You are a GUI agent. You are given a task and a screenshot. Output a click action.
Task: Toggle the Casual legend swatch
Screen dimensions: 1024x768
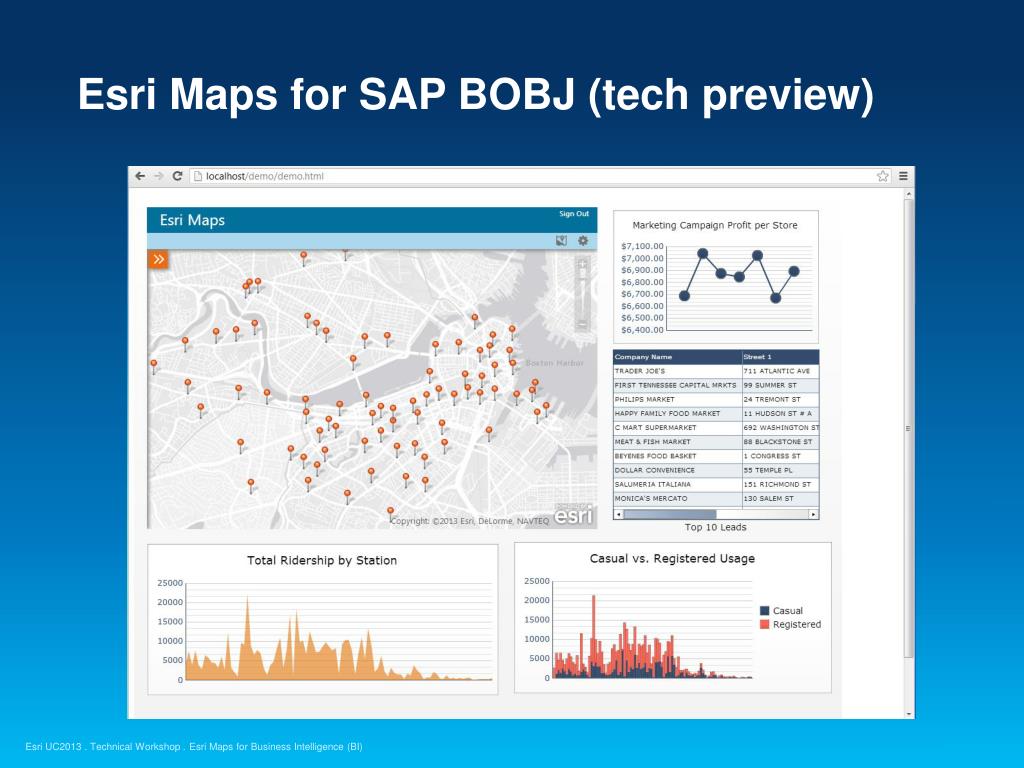click(765, 611)
